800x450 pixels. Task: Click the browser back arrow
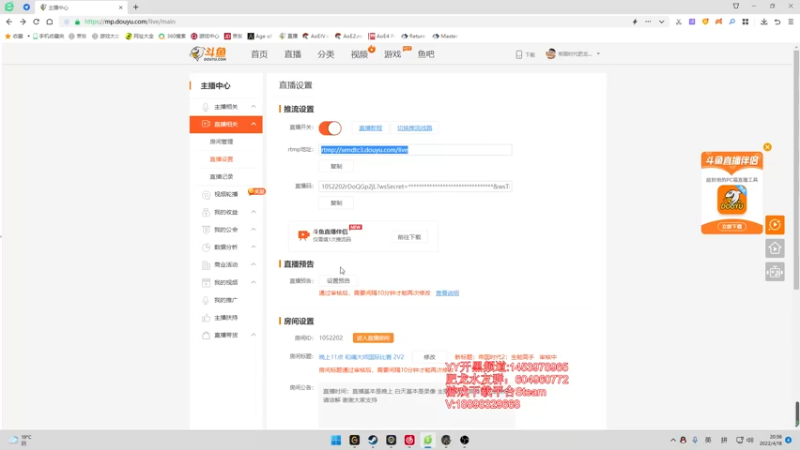click(x=9, y=22)
